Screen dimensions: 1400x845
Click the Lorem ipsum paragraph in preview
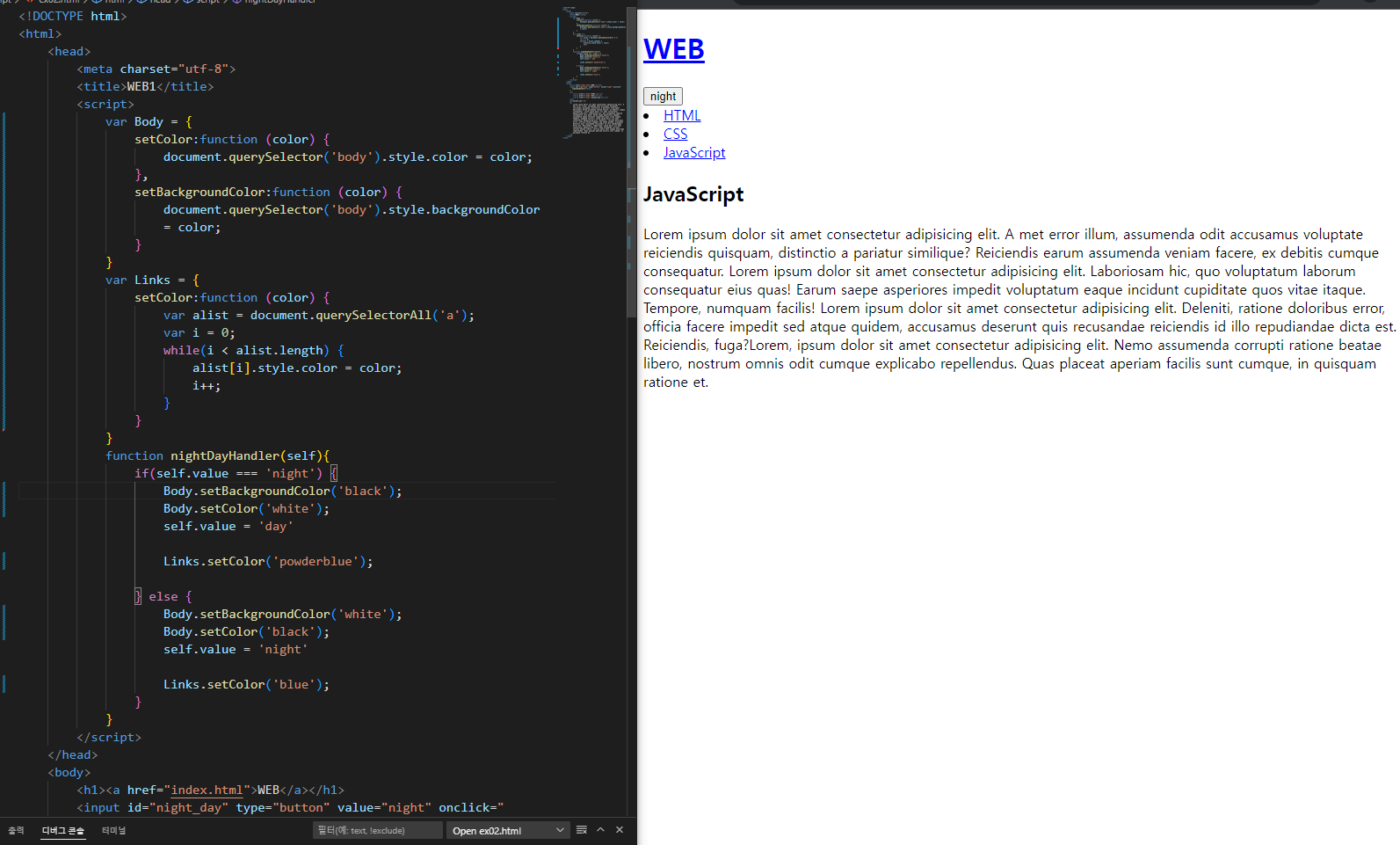click(1019, 309)
